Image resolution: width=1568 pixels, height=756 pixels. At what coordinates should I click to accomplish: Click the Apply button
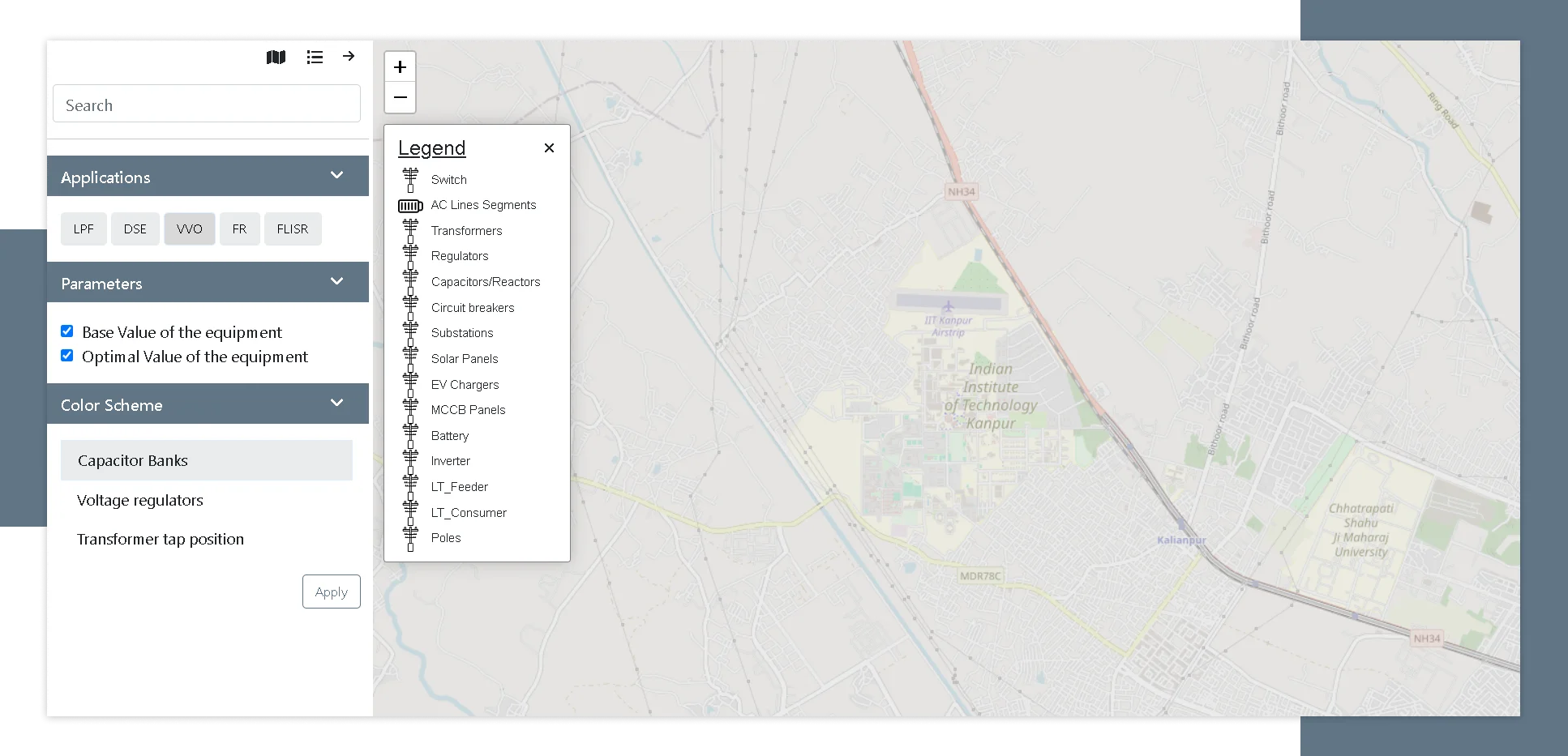coord(332,592)
